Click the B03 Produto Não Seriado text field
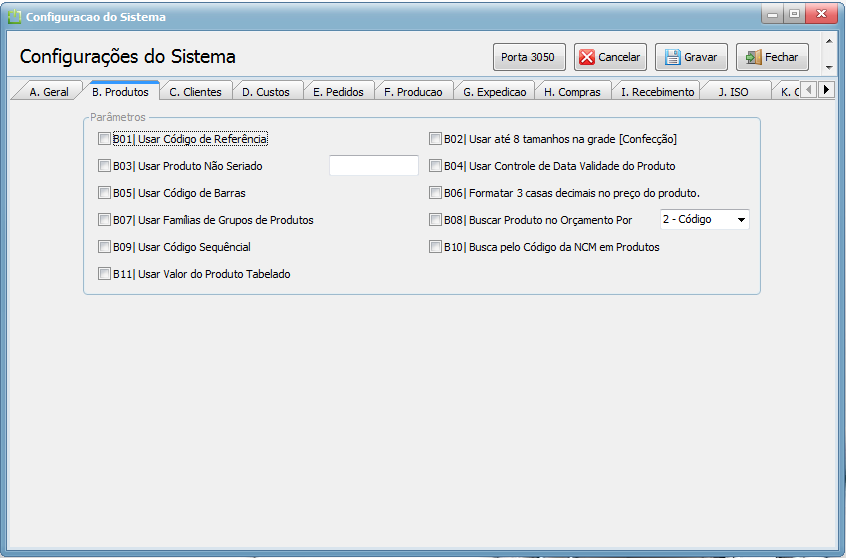Image resolution: width=846 pixels, height=558 pixels. [373, 166]
